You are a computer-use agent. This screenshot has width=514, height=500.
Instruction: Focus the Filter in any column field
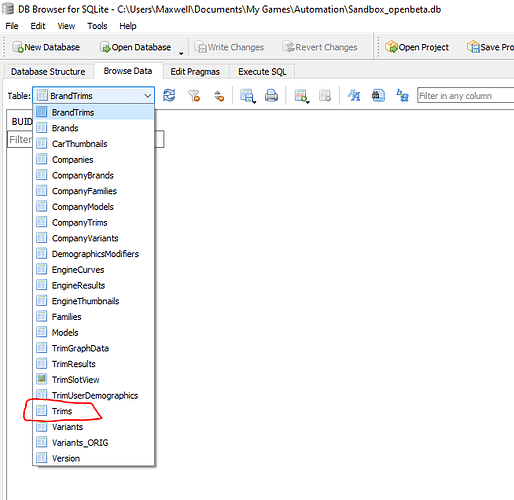(x=465, y=96)
